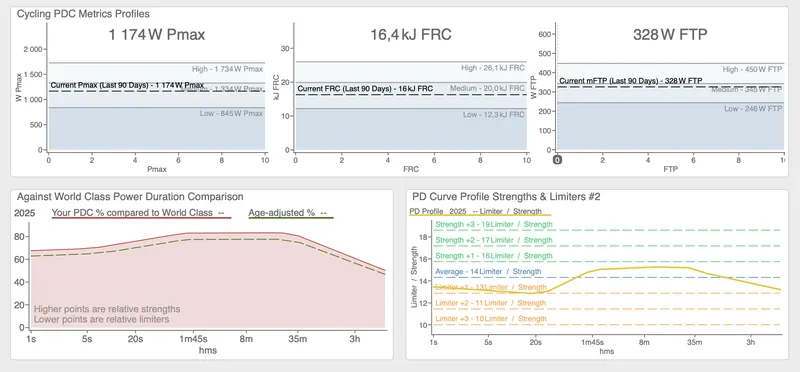This screenshot has width=800, height=372.
Task: Click "35m" tick in World Class chart
Action: point(297,339)
